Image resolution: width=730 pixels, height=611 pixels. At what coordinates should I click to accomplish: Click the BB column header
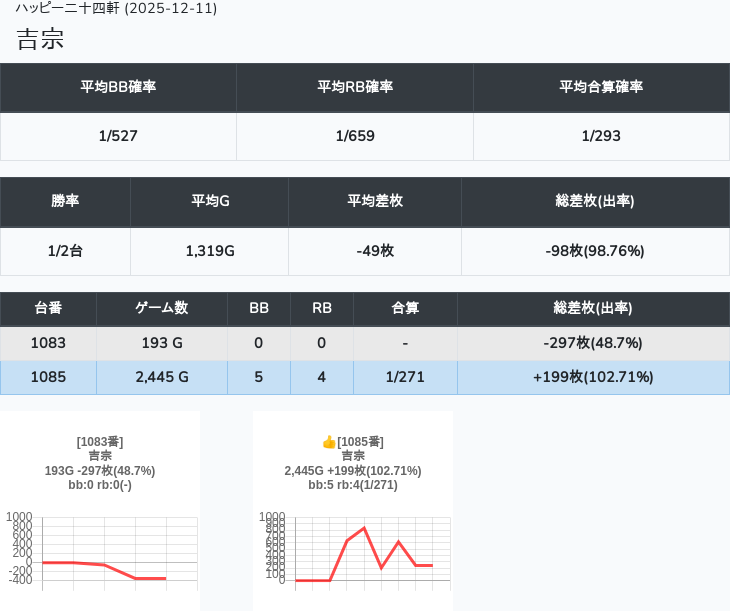(259, 308)
